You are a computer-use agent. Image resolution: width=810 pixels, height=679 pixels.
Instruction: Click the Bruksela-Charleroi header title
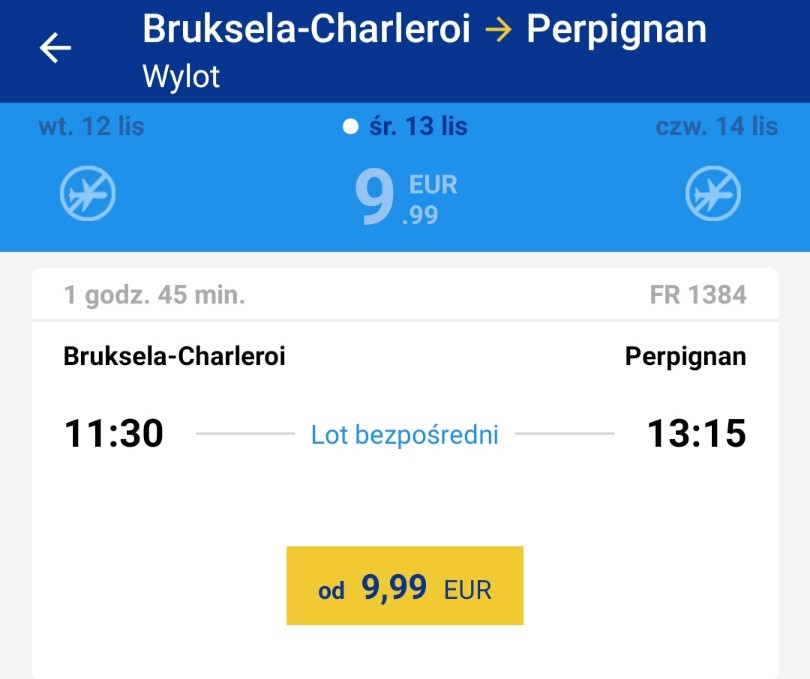click(x=307, y=29)
